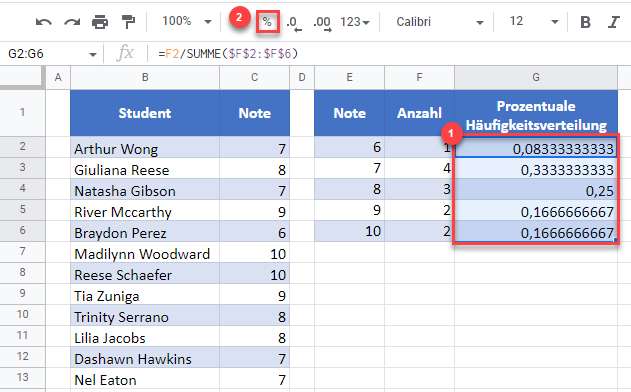
Task: Click the Anzahl header cell
Action: 419,113
